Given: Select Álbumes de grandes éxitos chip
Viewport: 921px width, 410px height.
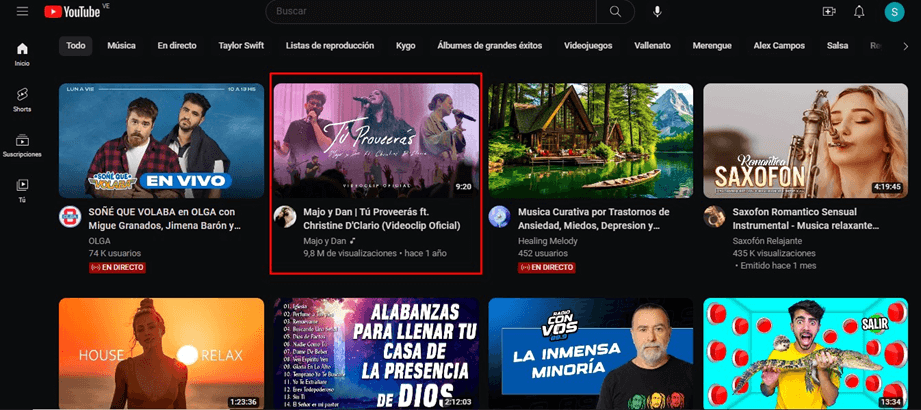Looking at the screenshot, I should click(490, 46).
